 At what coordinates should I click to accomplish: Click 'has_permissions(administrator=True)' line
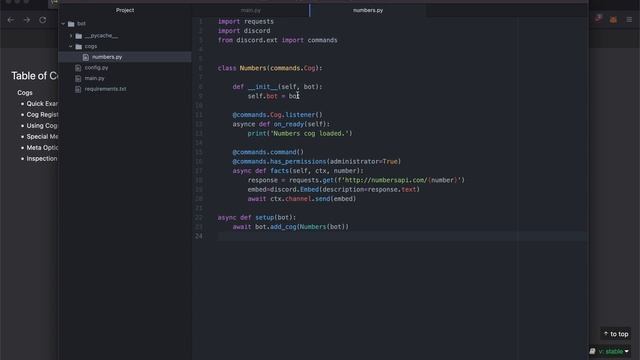pyautogui.click(x=316, y=162)
